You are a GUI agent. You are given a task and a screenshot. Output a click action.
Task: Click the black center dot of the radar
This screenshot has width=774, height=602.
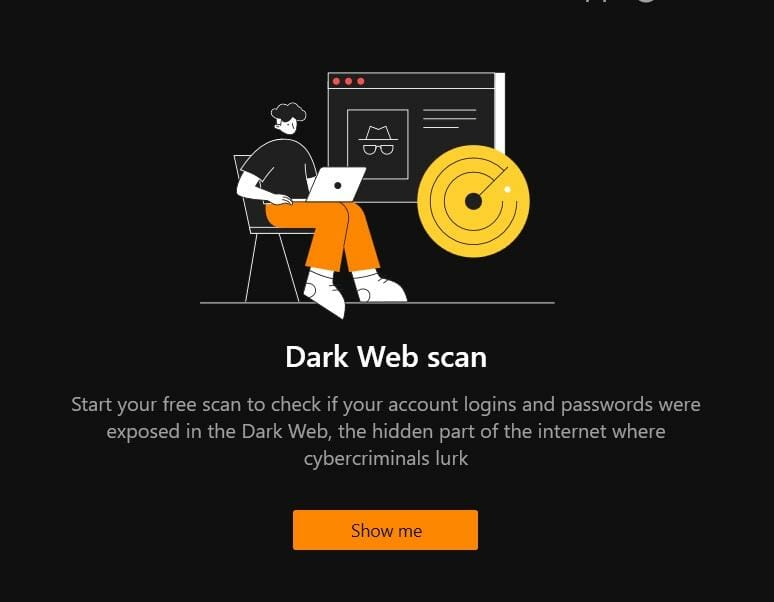point(473,201)
